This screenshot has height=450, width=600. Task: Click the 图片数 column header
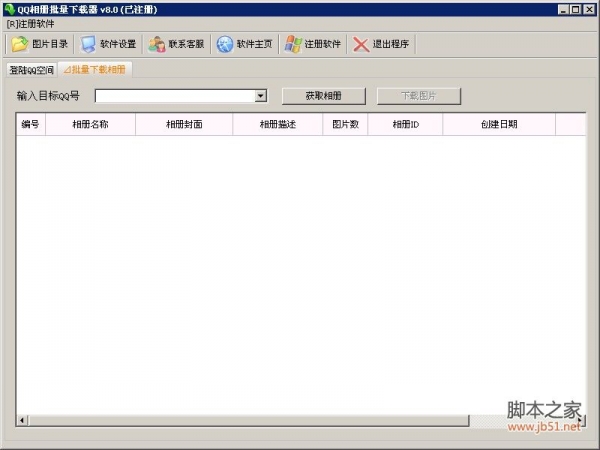345,124
